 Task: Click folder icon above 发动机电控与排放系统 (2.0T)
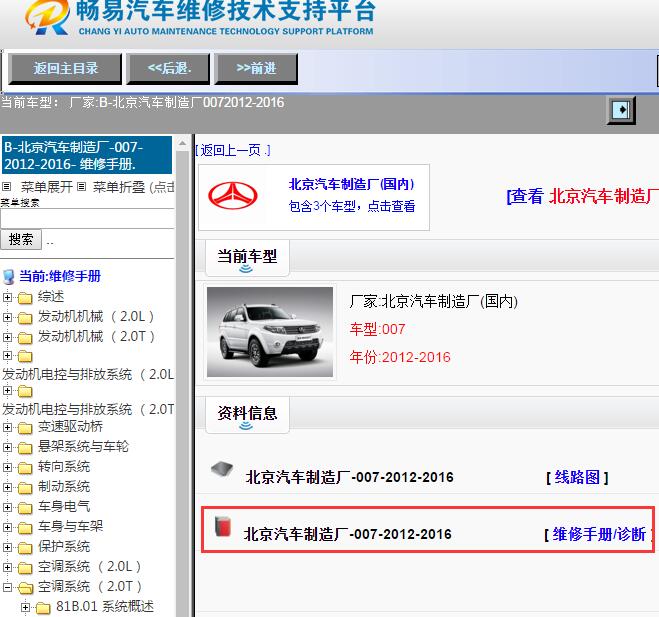click(25, 391)
